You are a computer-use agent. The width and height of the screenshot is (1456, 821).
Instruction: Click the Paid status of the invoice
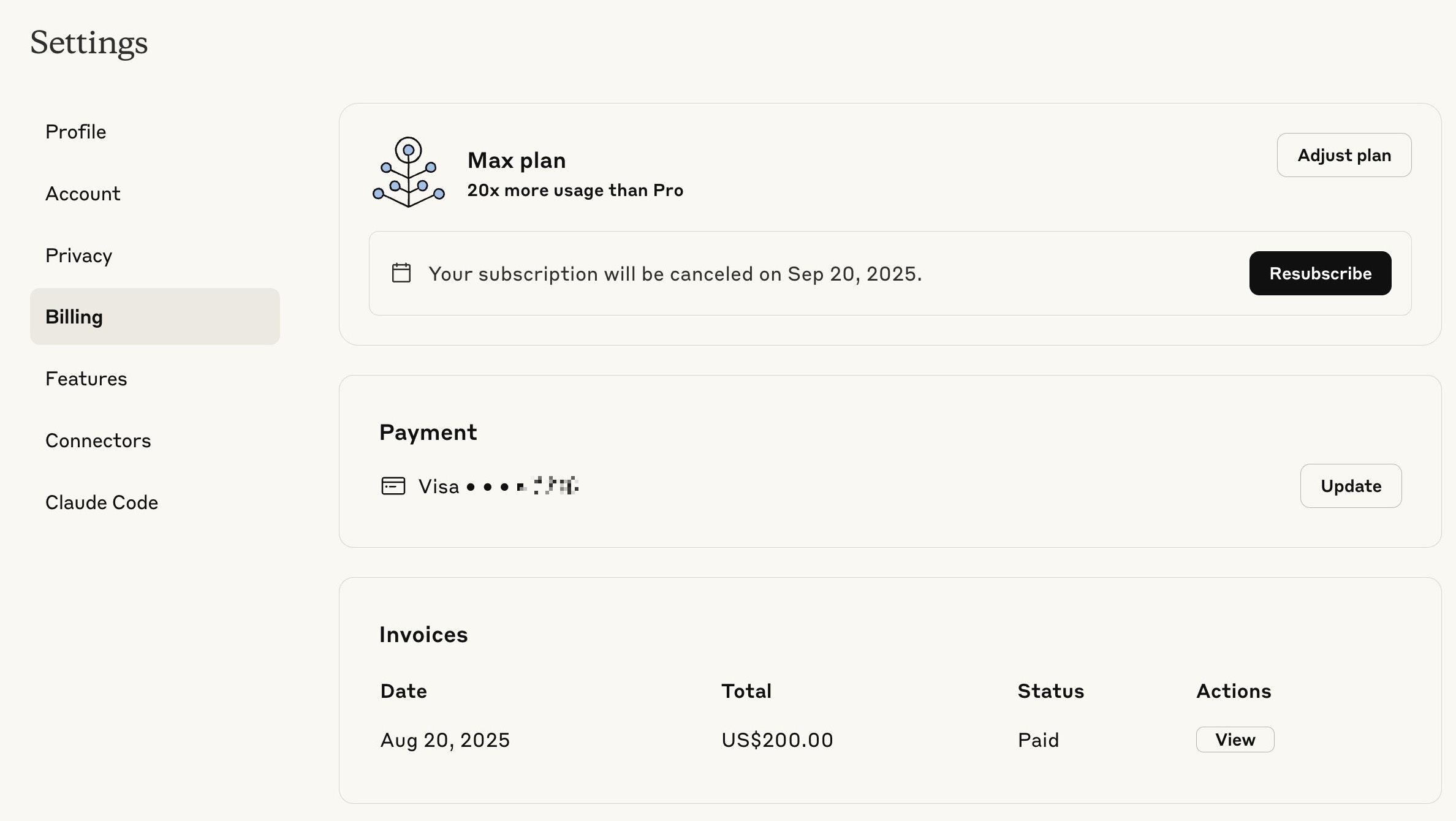pyautogui.click(x=1038, y=740)
